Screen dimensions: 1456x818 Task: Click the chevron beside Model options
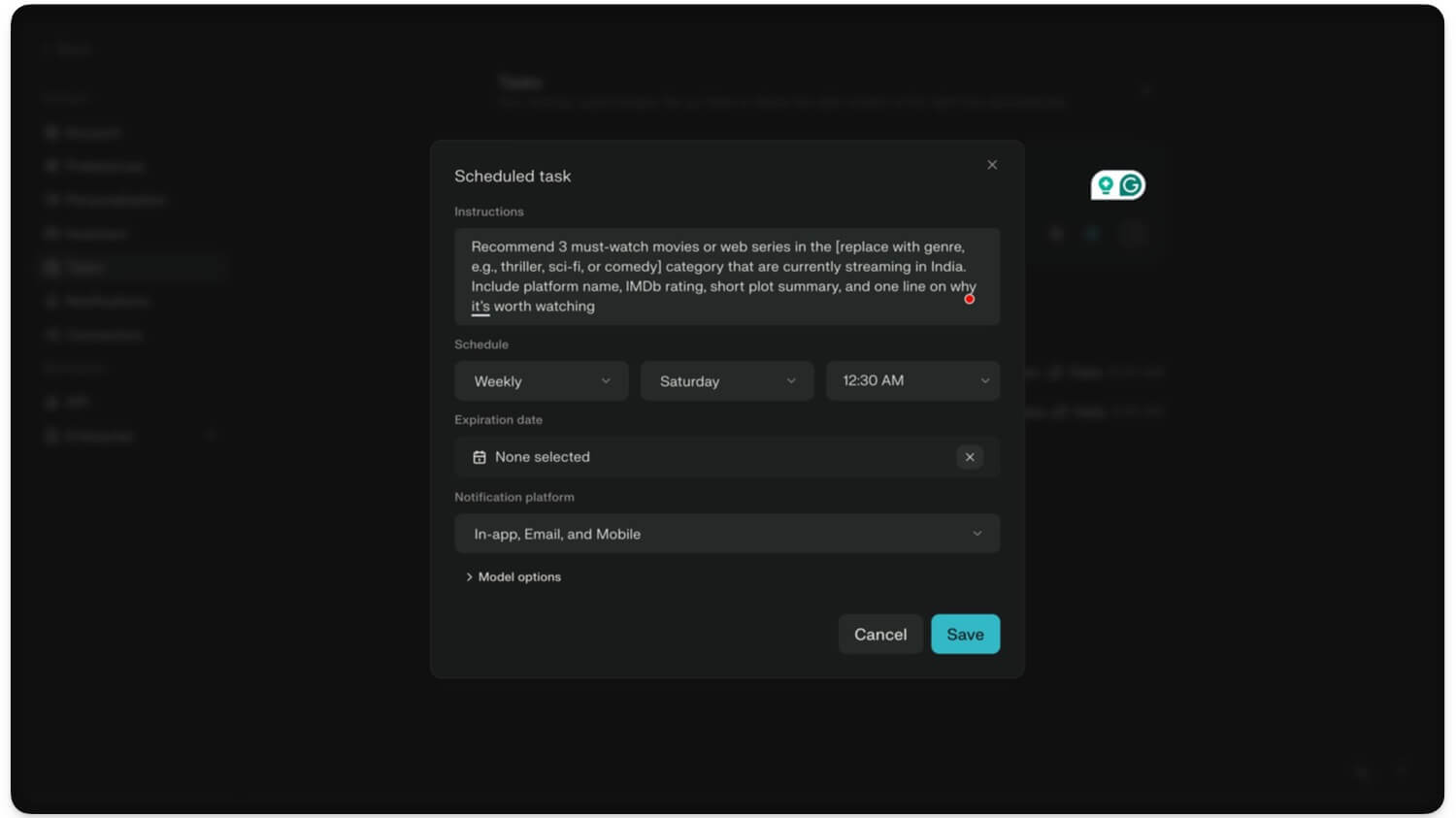point(469,577)
